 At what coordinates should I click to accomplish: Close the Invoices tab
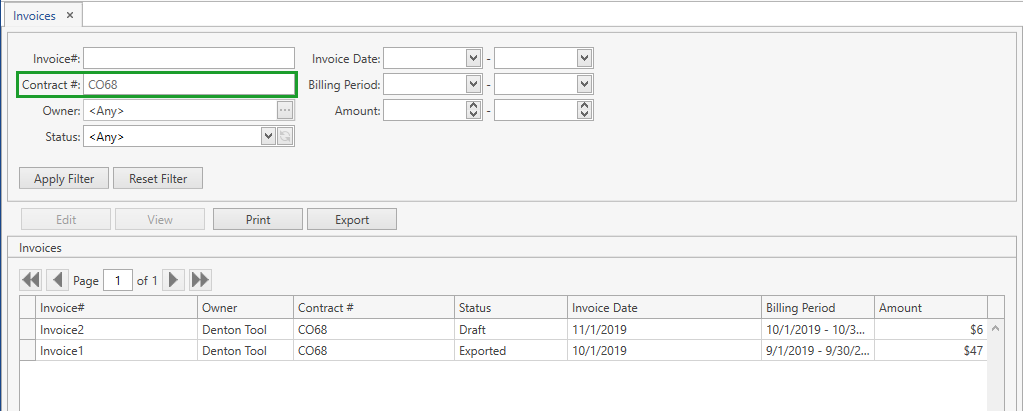point(70,15)
